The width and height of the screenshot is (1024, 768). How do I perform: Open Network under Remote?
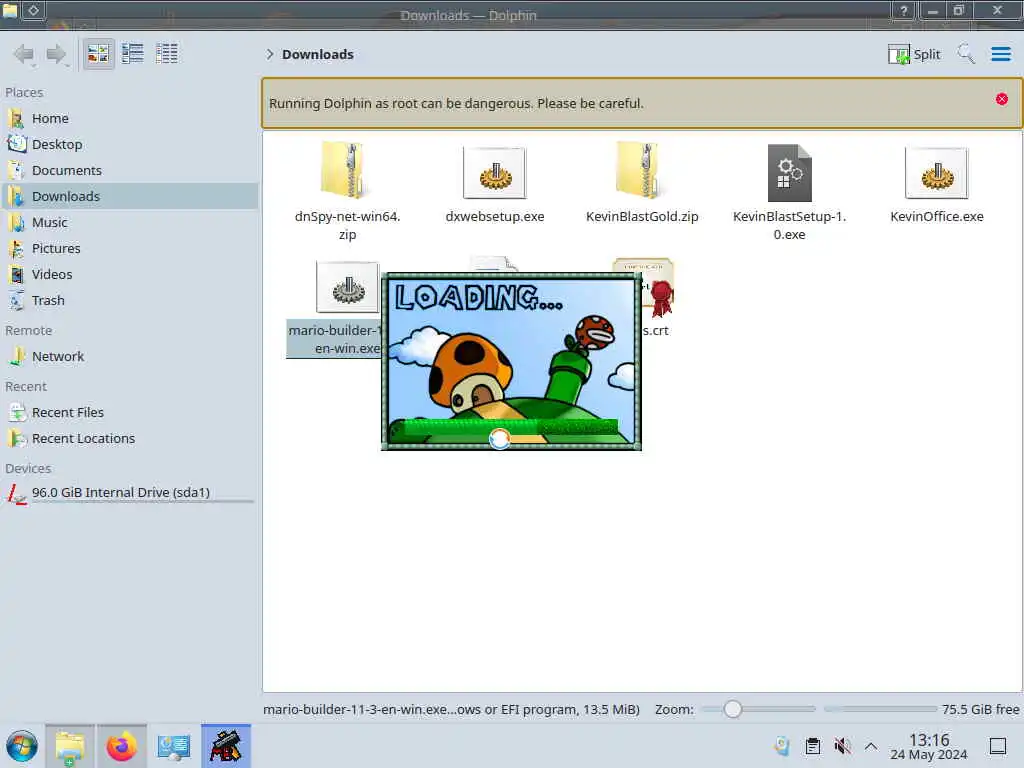coord(129,357)
